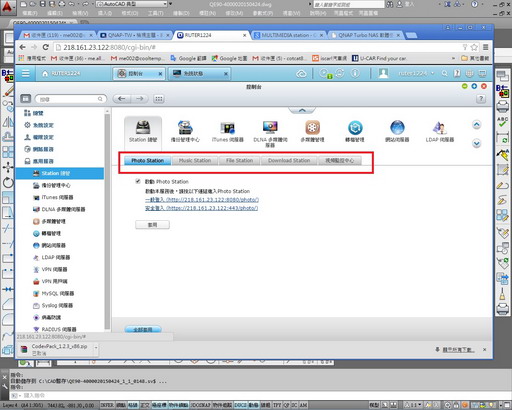This screenshot has height=410, width=512.
Task: Switch to the File Station tab
Action: point(239,161)
